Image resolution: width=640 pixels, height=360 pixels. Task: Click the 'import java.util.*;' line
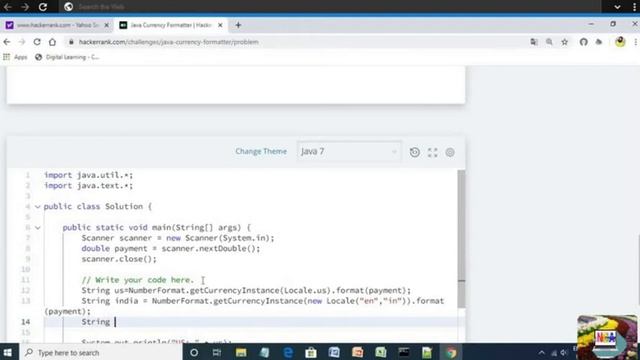click(89, 175)
